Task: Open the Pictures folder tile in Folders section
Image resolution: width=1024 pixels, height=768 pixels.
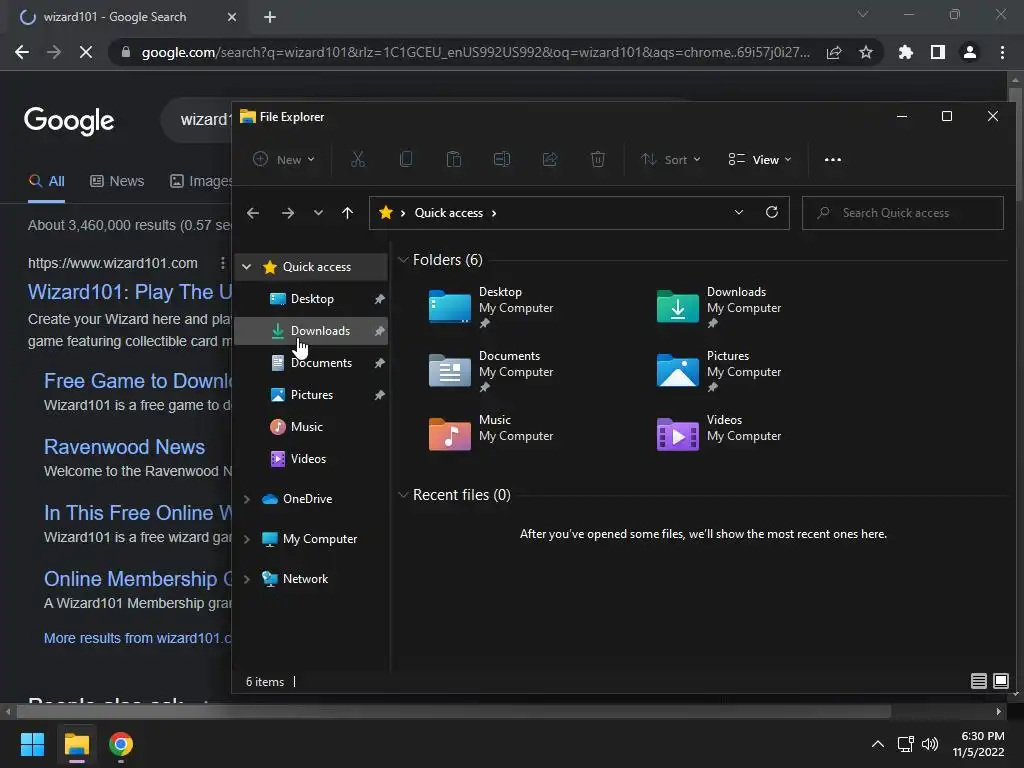Action: click(719, 371)
